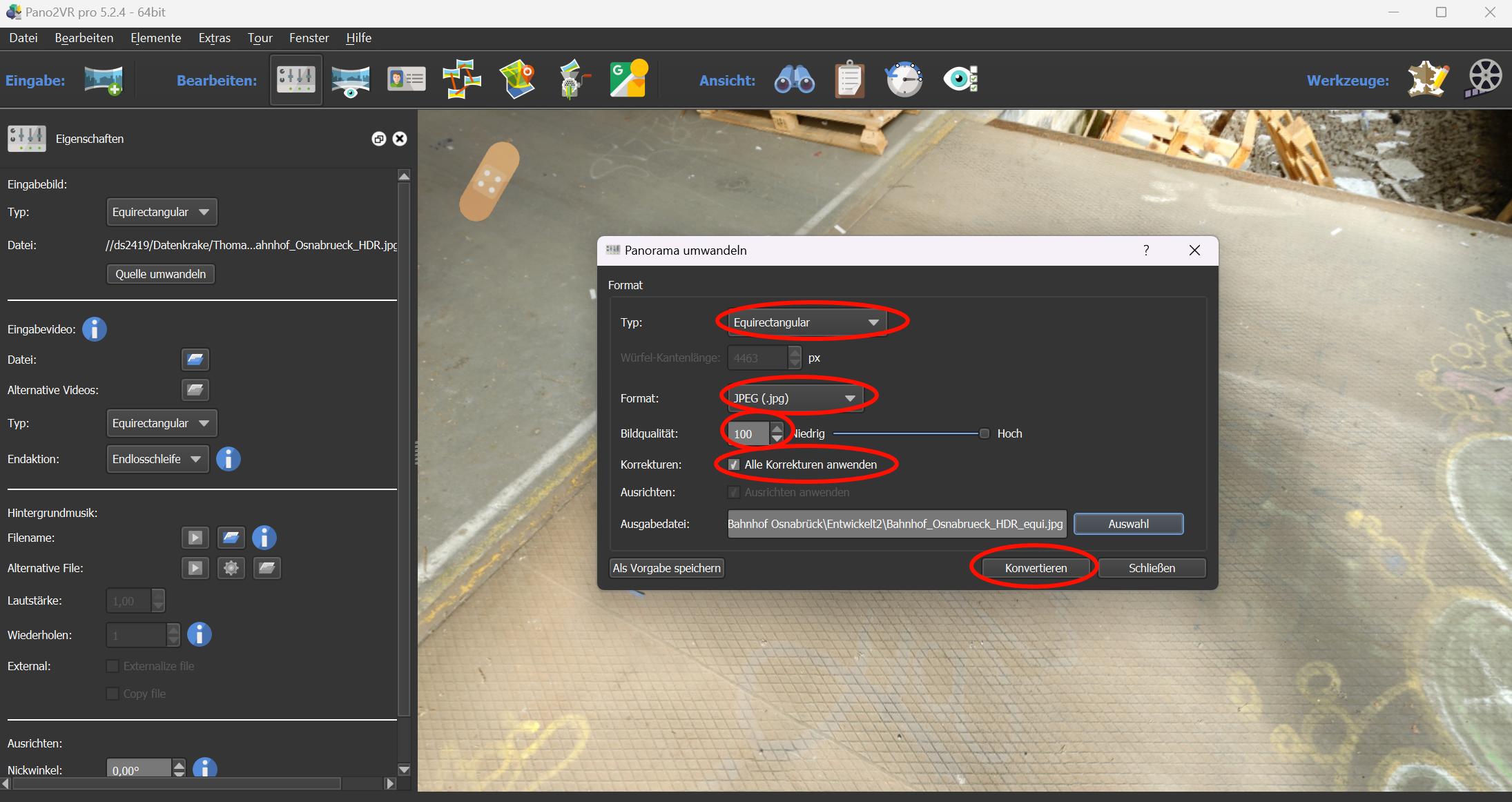Adjust the Bildqualität Niedrig-Hoch slider
The image size is (1512, 802).
[911, 433]
